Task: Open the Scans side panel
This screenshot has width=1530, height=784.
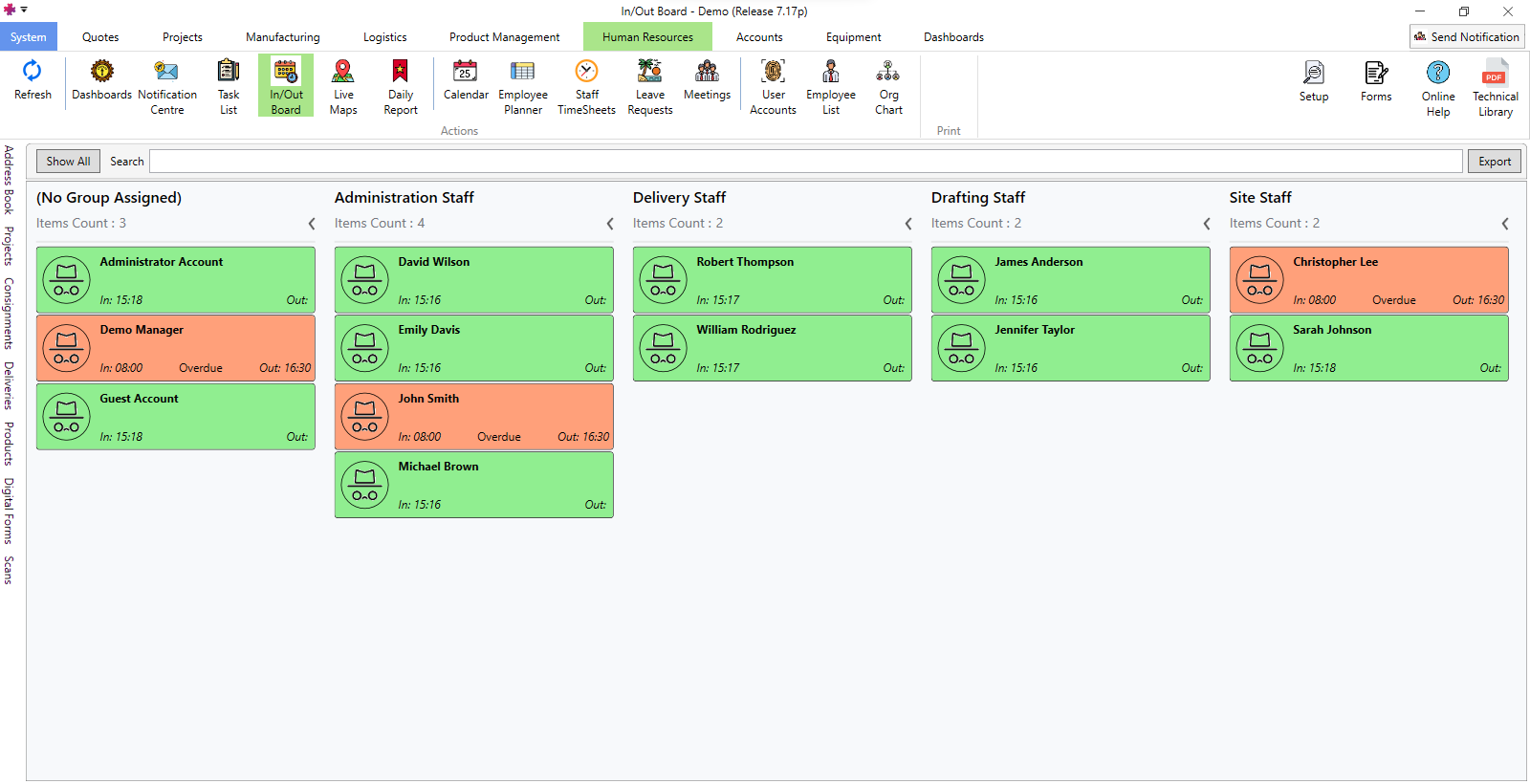Action: [x=9, y=570]
